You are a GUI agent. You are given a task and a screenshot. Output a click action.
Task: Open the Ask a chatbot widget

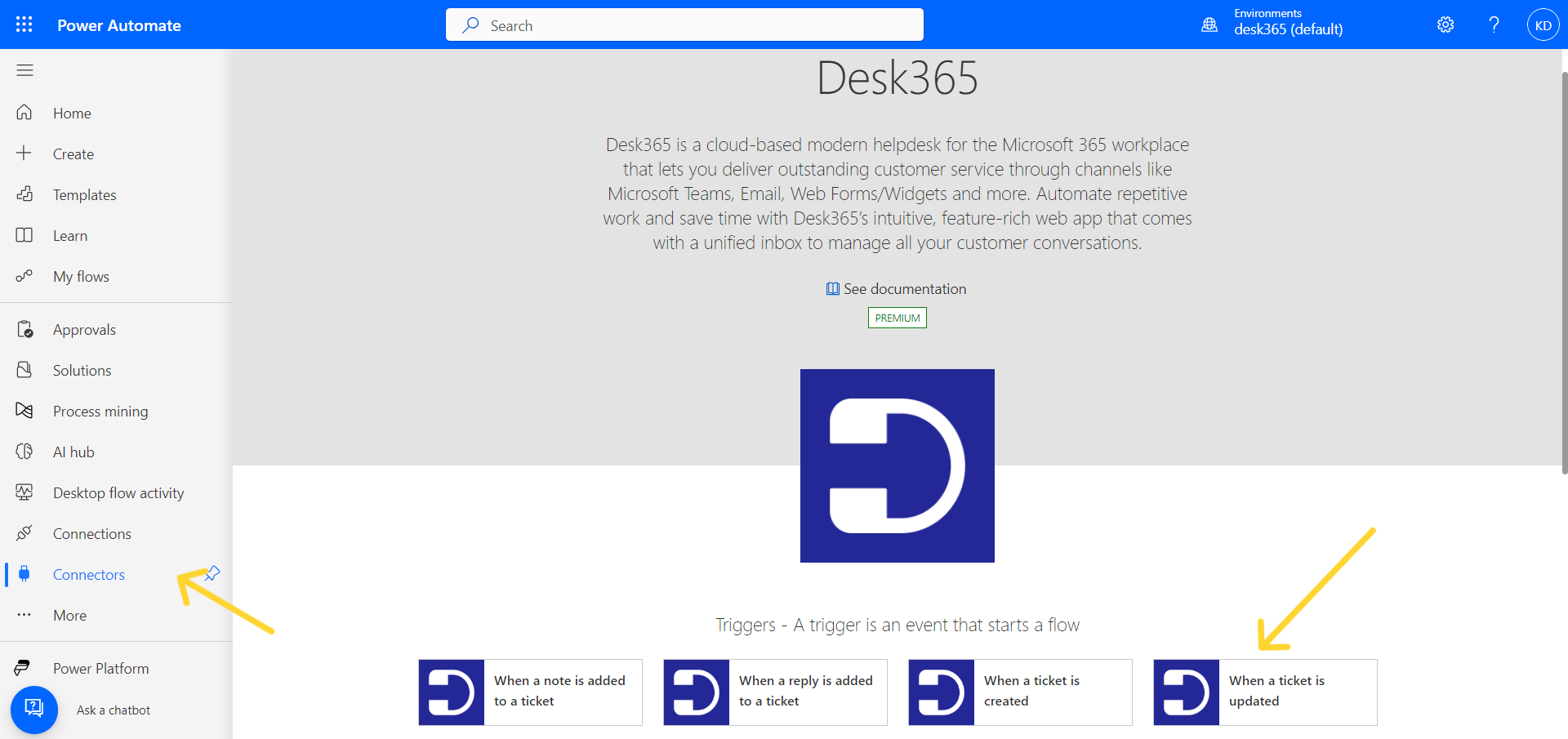(x=33, y=710)
